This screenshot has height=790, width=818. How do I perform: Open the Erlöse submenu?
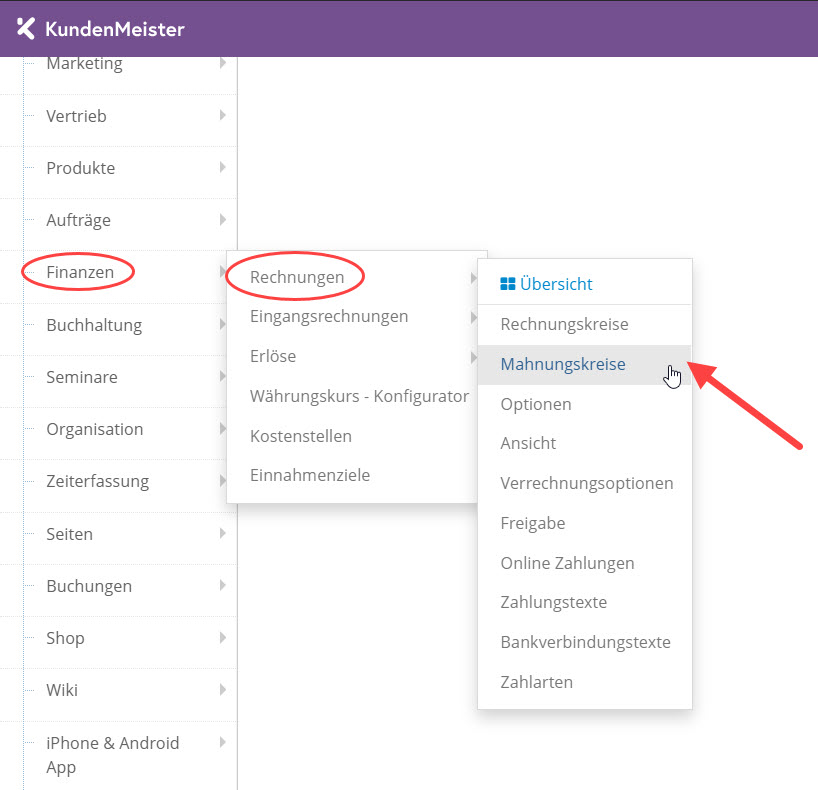tap(273, 356)
